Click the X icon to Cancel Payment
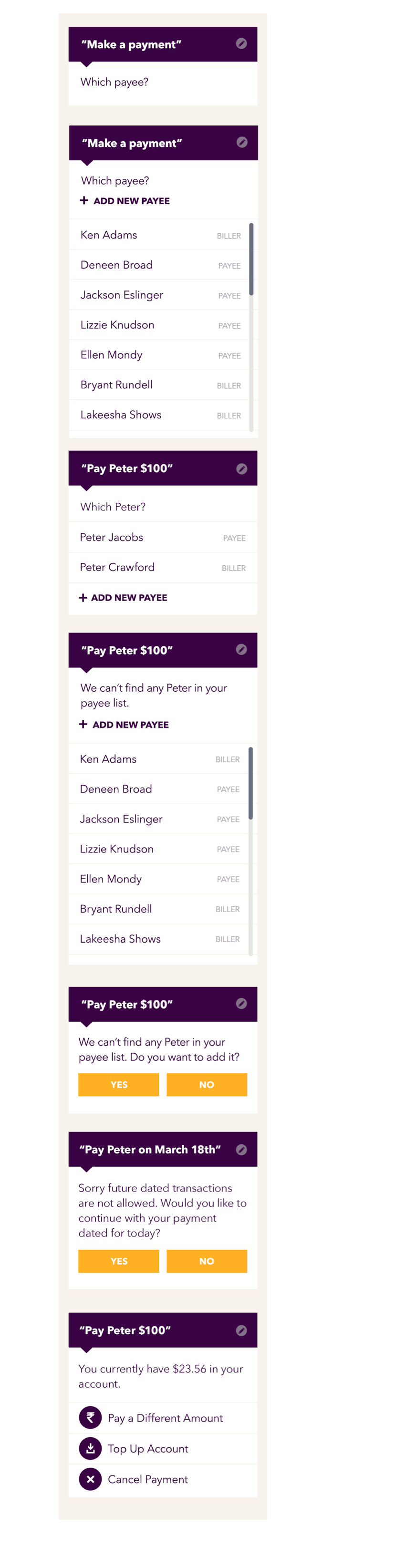Screen dimensions: 394x1568 pyautogui.click(x=90, y=1479)
